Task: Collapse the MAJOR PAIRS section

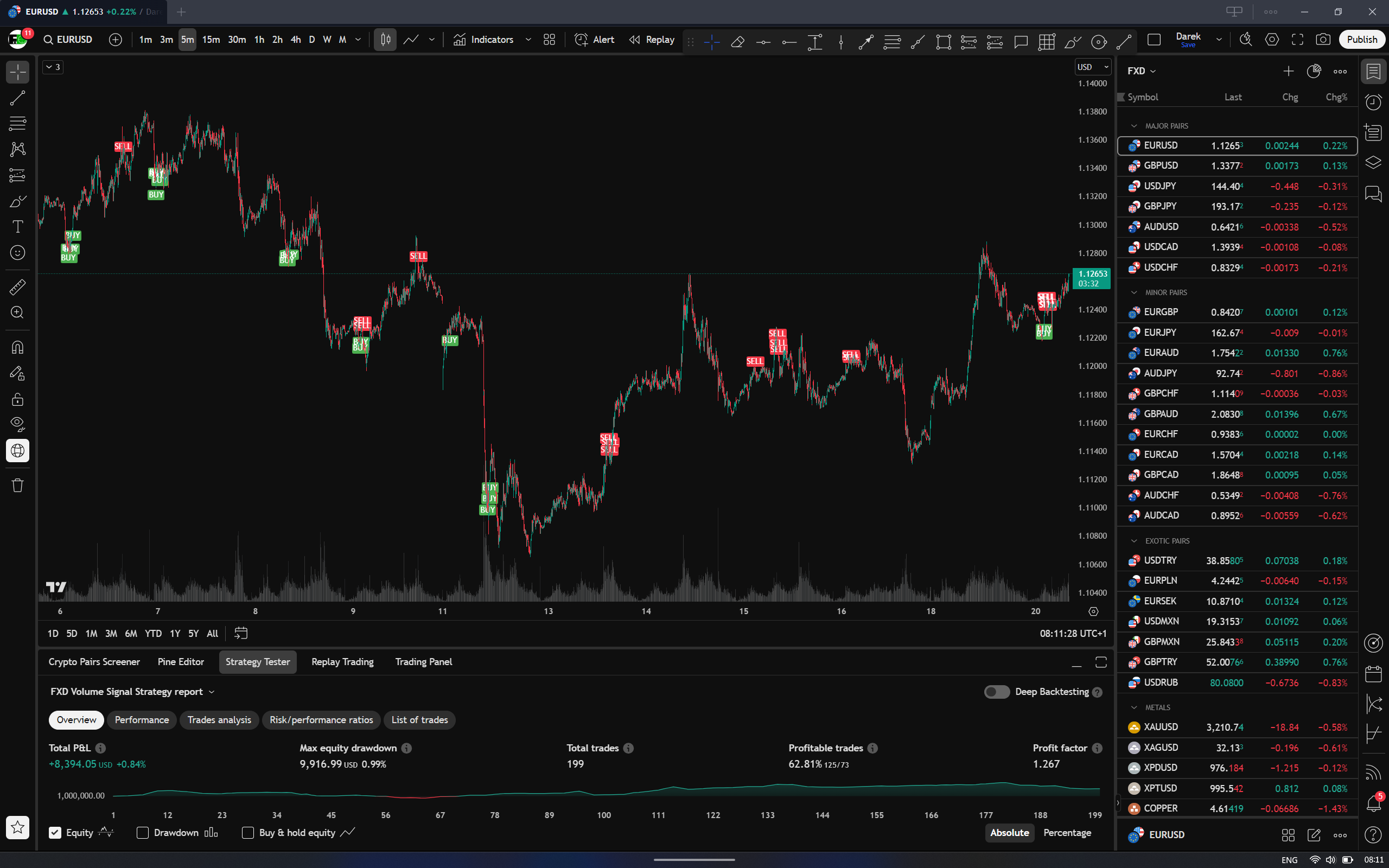Action: tap(1133, 126)
